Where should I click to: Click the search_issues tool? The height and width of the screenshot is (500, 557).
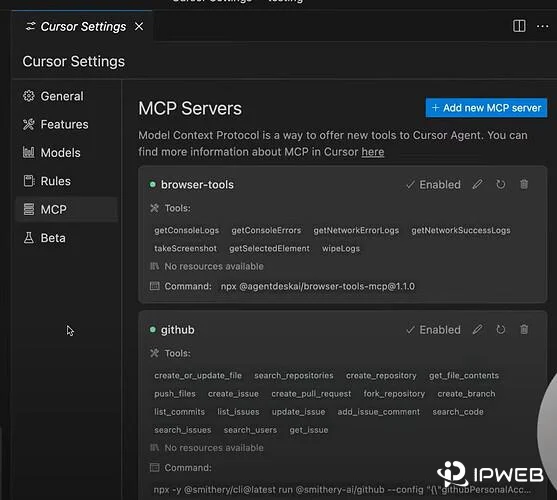click(x=183, y=430)
